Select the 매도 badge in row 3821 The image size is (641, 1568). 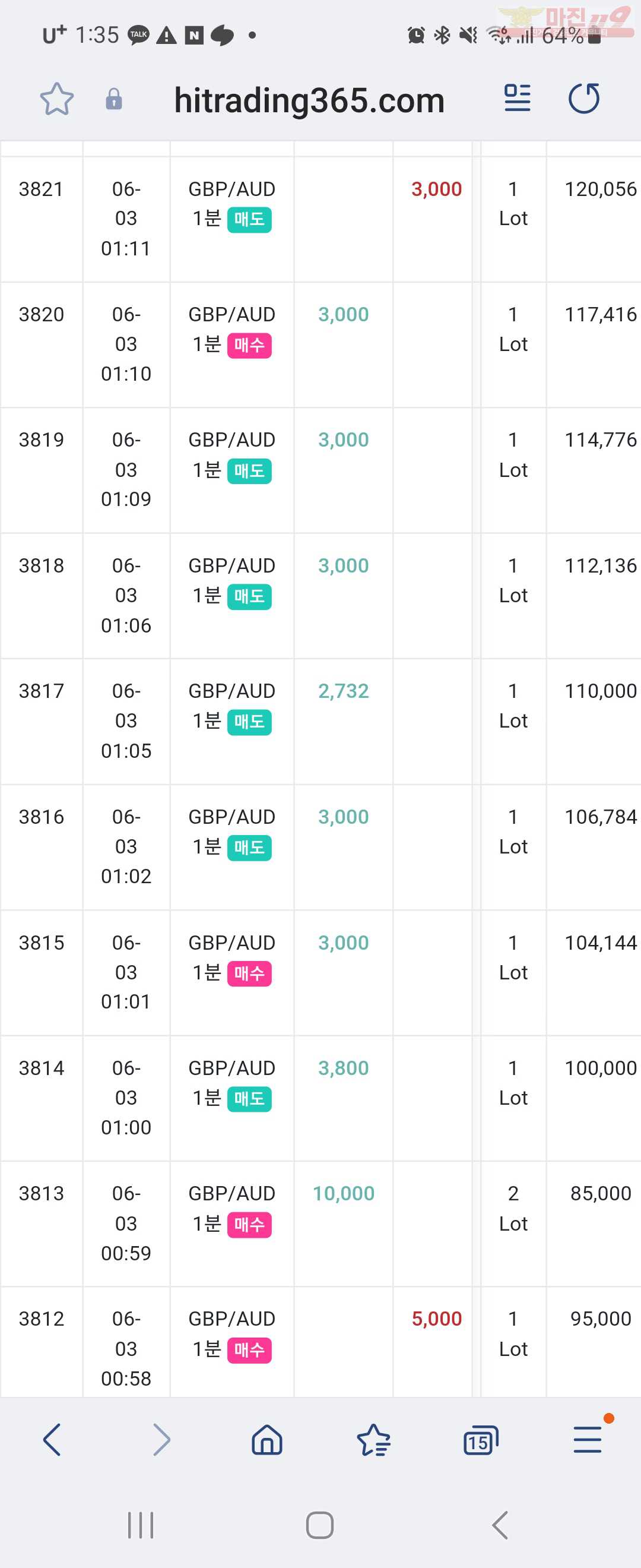(x=249, y=220)
